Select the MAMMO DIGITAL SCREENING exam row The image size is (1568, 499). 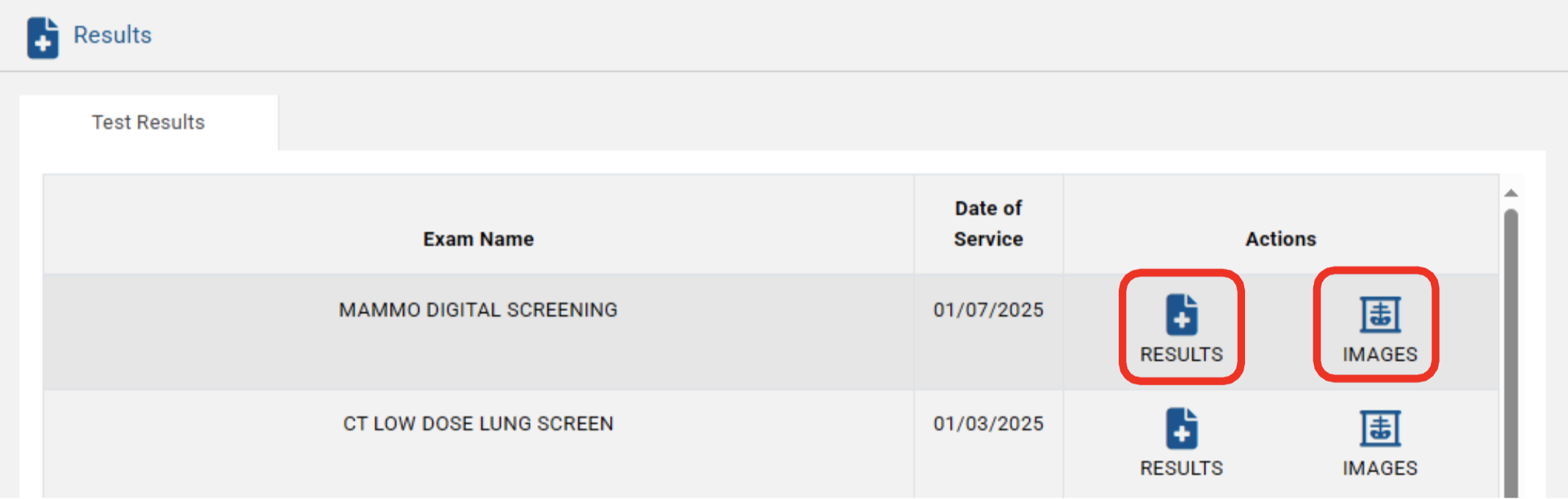pos(771,332)
